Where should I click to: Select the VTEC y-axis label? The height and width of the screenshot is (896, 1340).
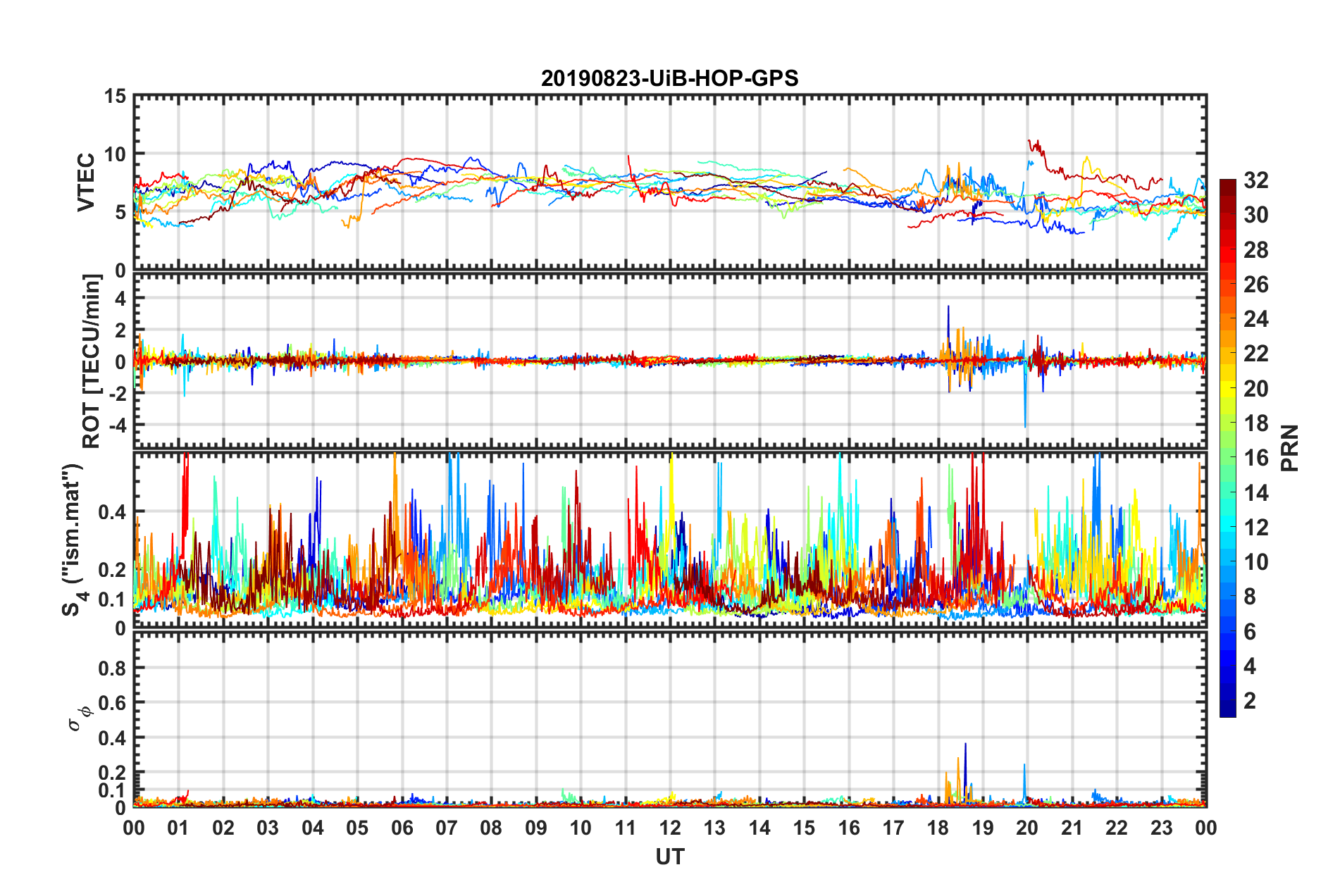[86, 182]
